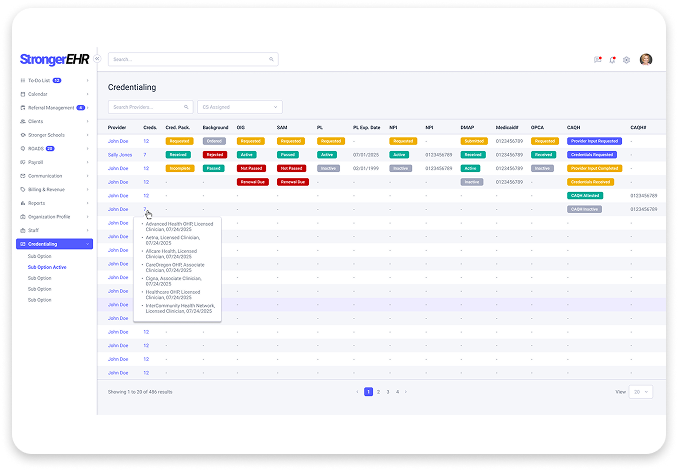Screen dimensions: 678x470
Task: Click the magnifier icon in global search
Action: 270,60
